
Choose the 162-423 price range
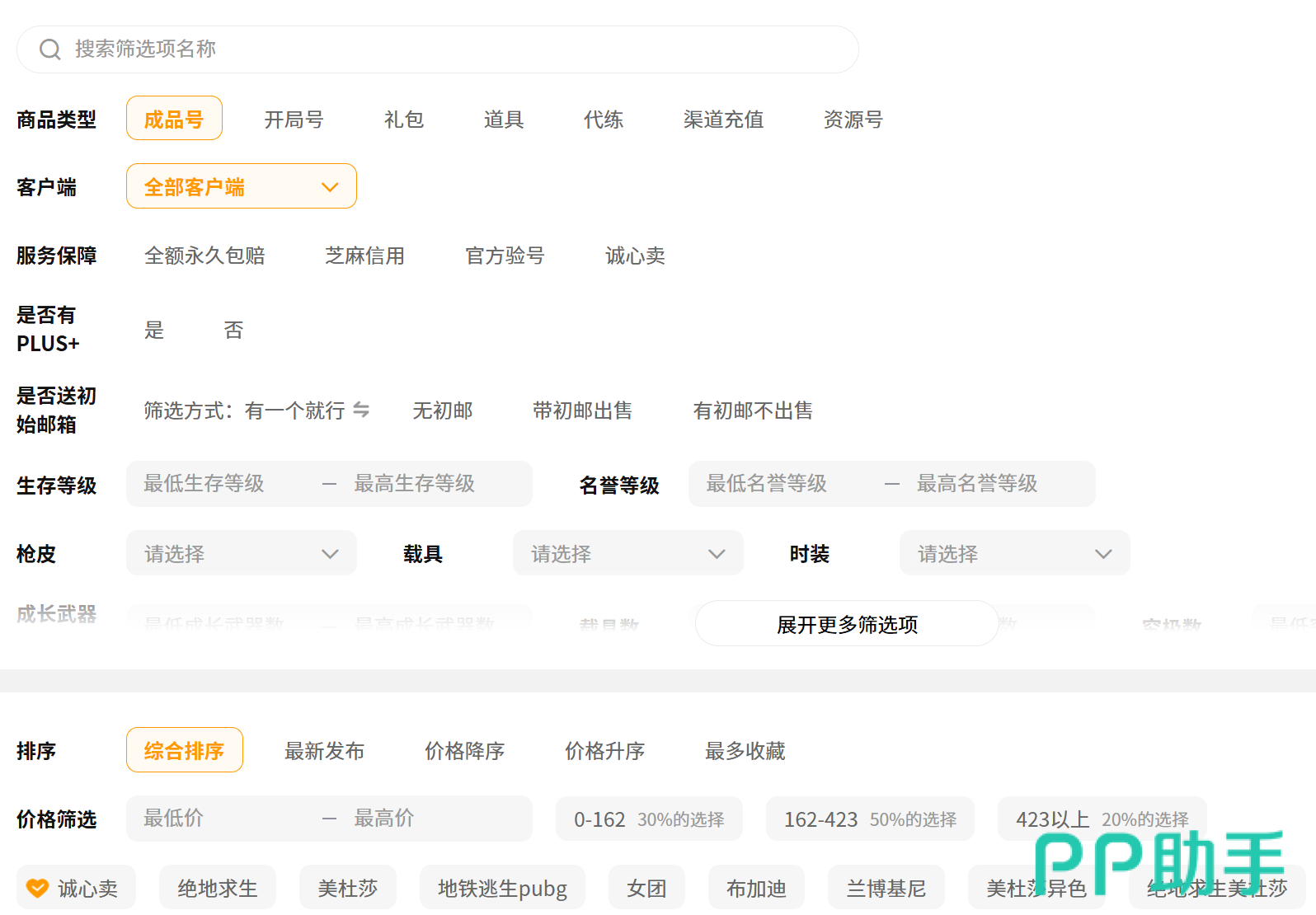(x=869, y=819)
